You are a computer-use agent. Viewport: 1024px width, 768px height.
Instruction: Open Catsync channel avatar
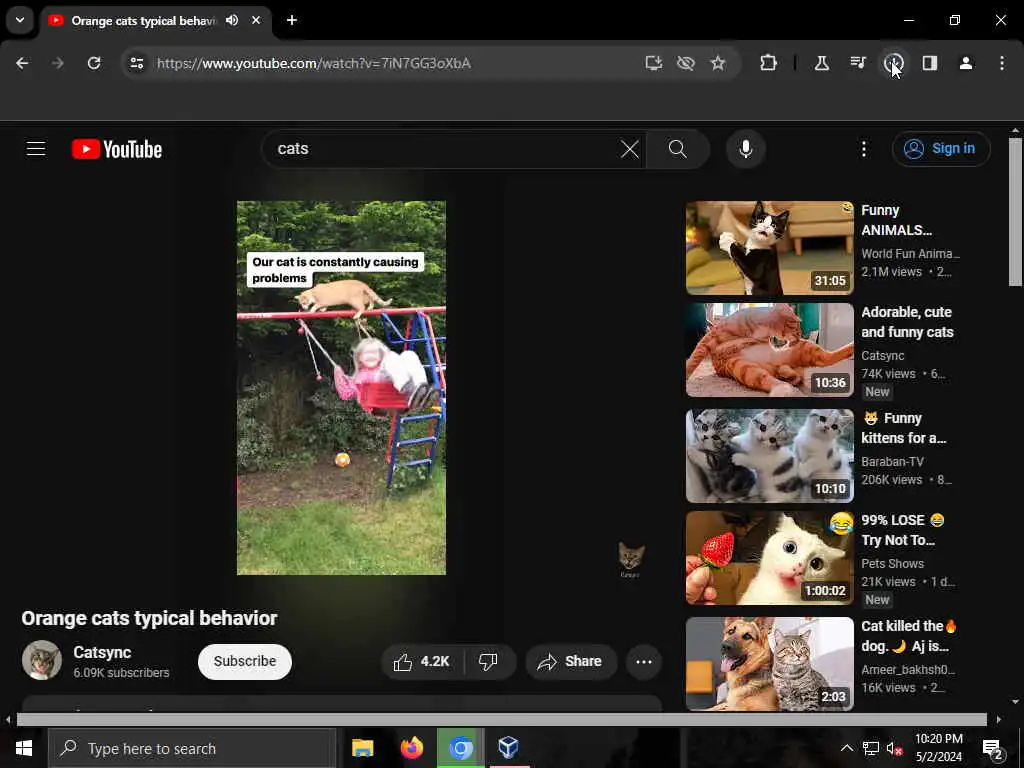(x=42, y=660)
